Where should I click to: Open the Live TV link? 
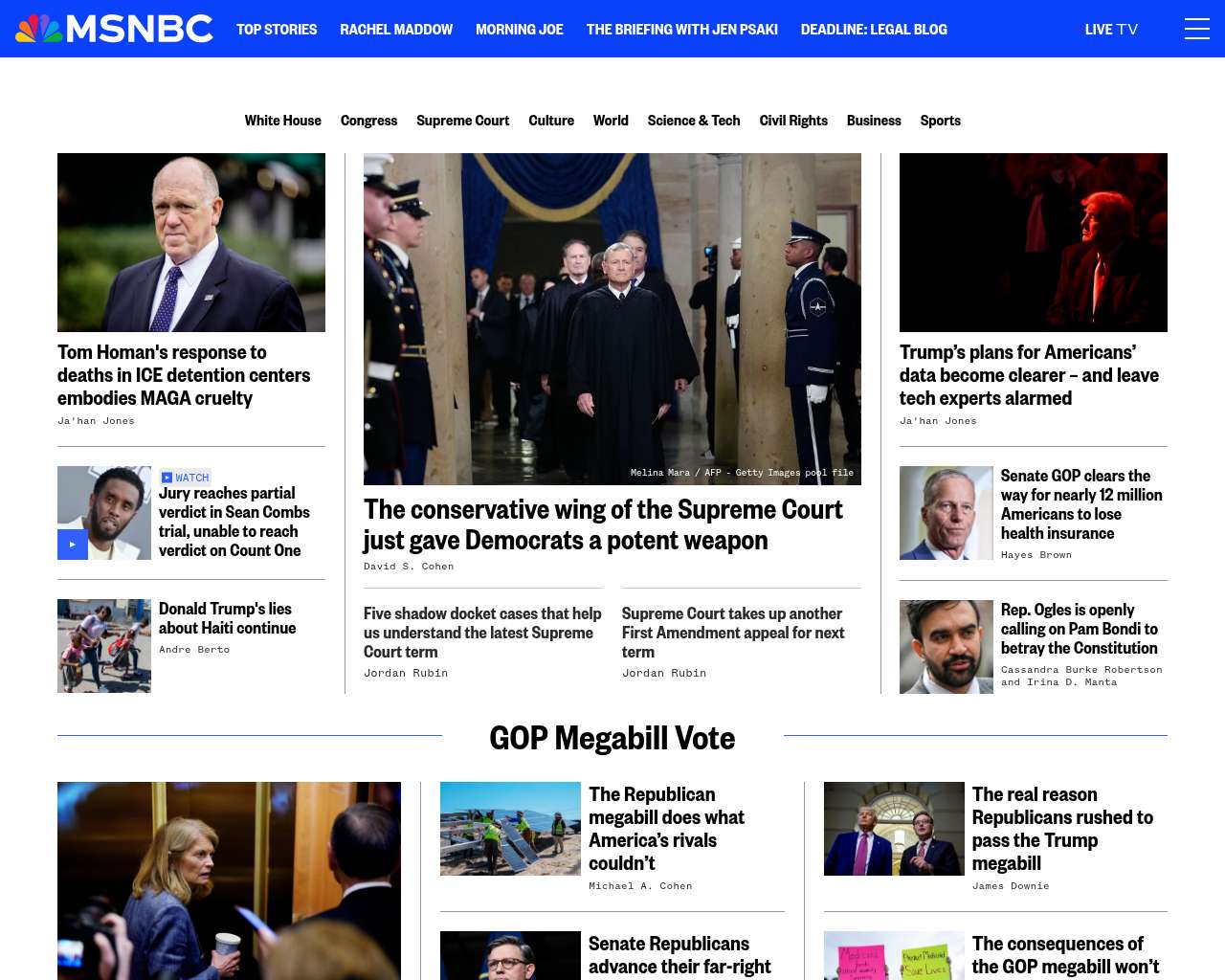(1111, 29)
